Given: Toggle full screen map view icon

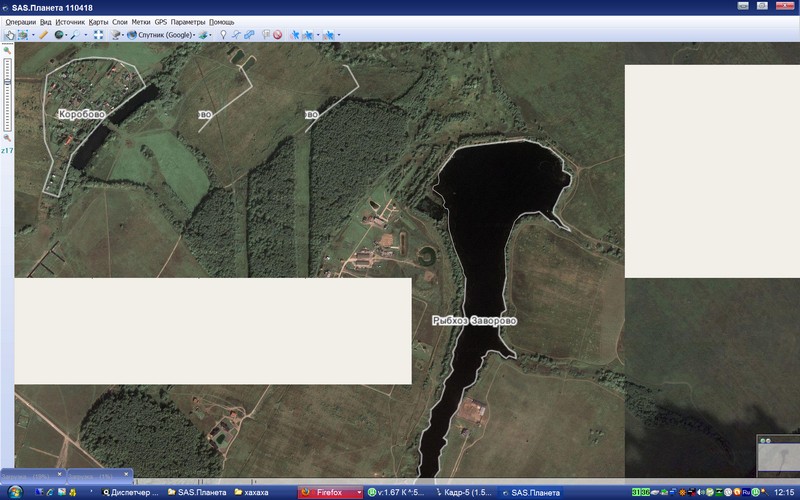Looking at the screenshot, I should click(x=99, y=35).
